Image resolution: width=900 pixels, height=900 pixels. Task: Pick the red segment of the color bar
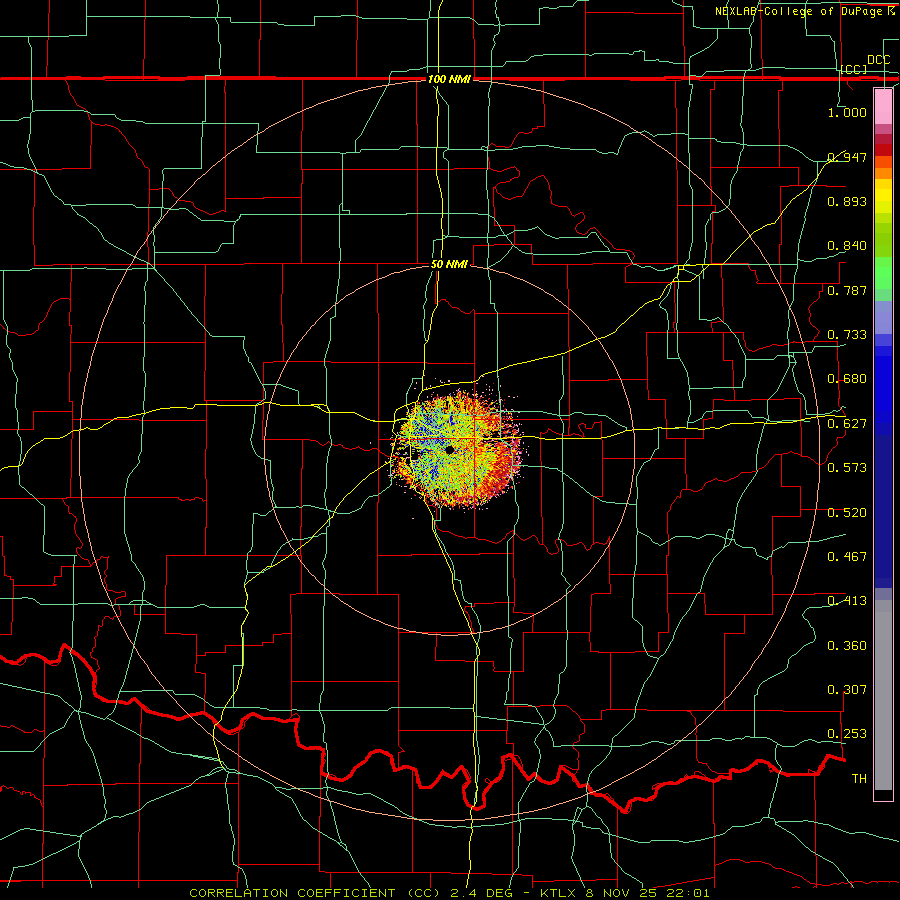pyautogui.click(x=883, y=150)
